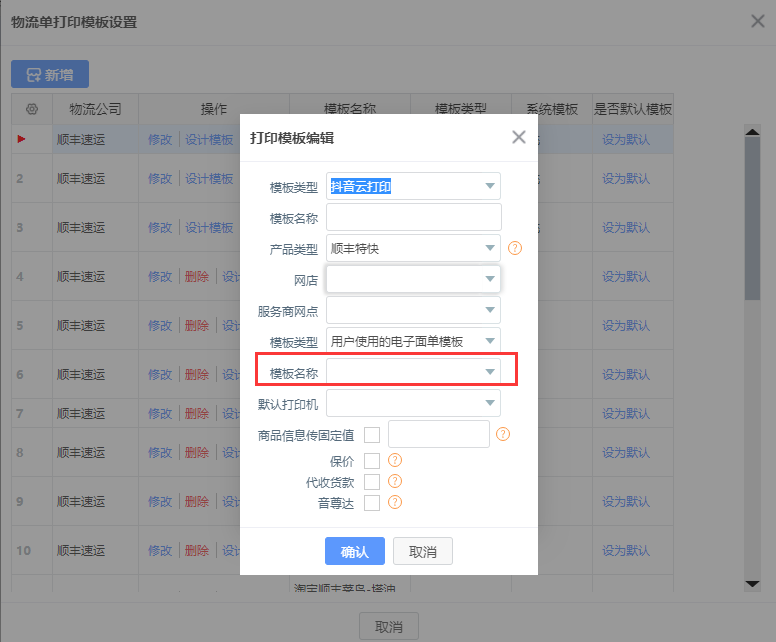
Task: Enable the 商品信息传固定值 checkbox
Action: pyautogui.click(x=372, y=435)
